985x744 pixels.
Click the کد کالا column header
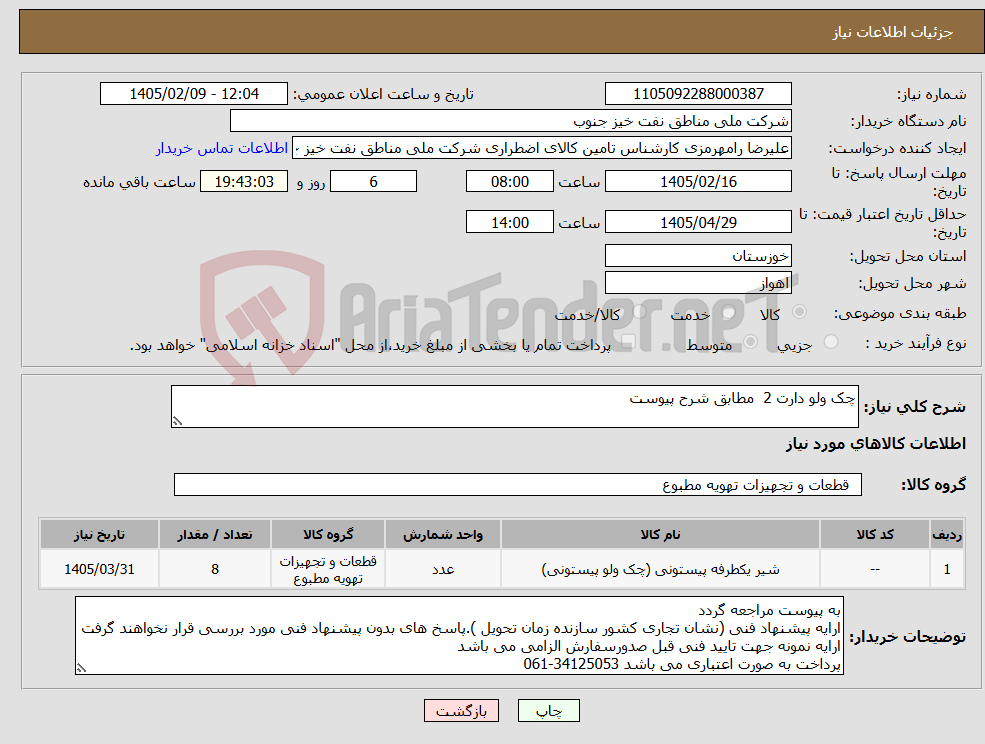[x=875, y=534]
